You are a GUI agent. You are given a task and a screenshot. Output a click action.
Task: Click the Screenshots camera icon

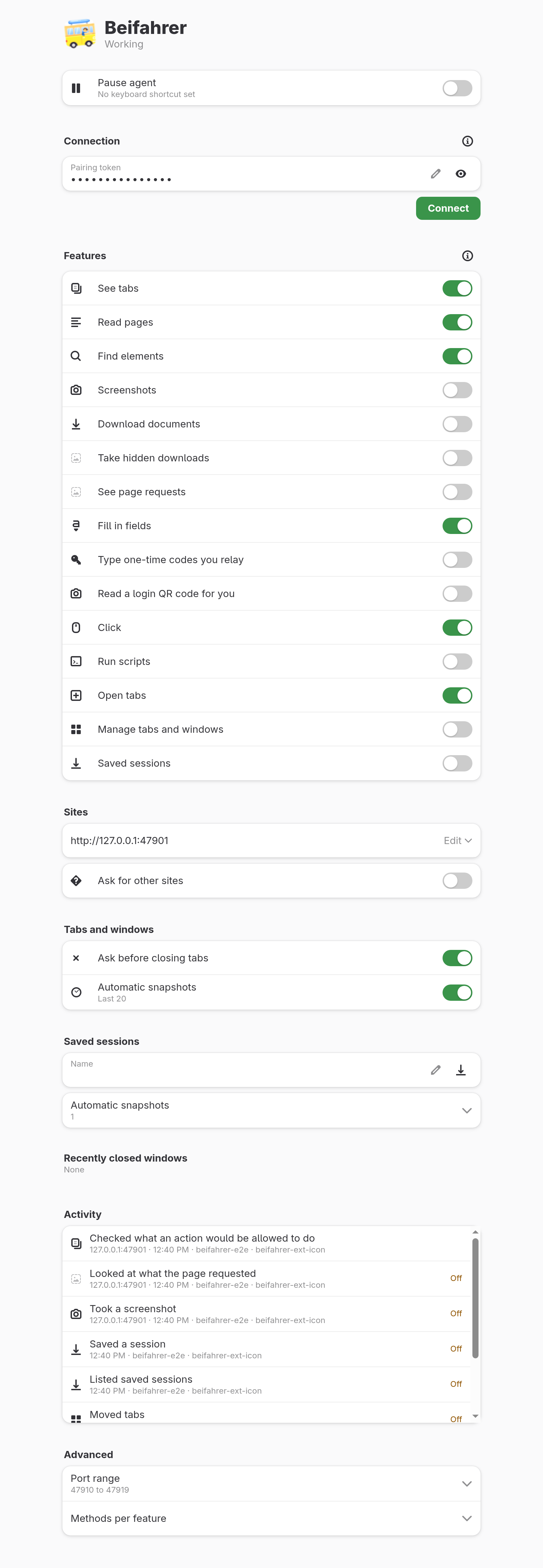[76, 390]
